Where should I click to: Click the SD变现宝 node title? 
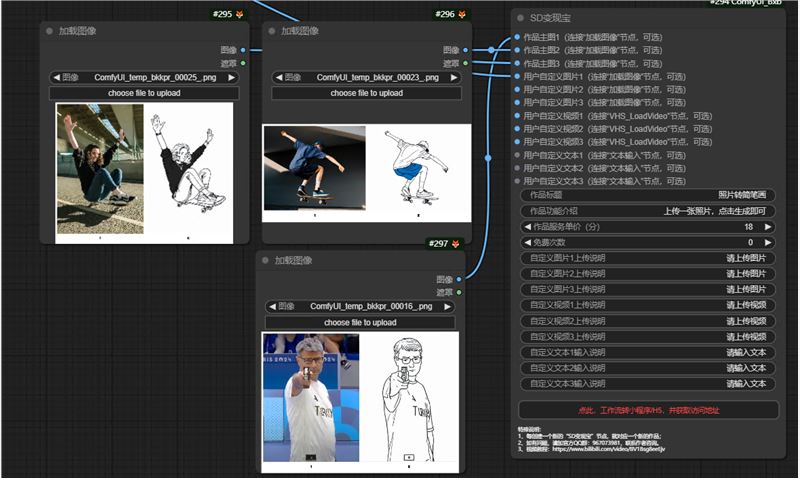[550, 18]
